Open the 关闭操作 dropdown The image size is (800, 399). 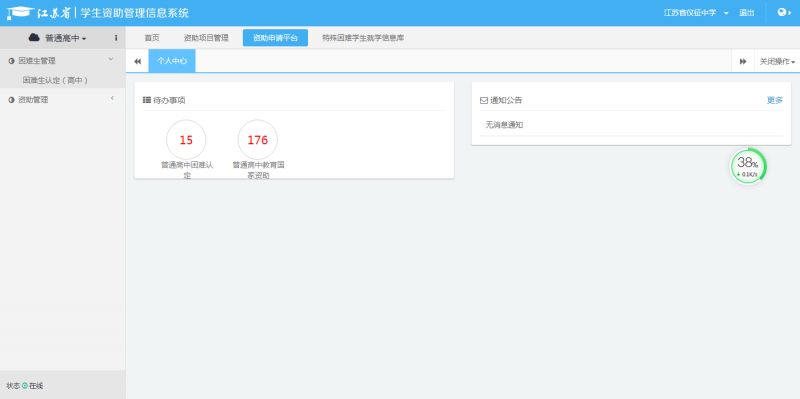(x=777, y=61)
